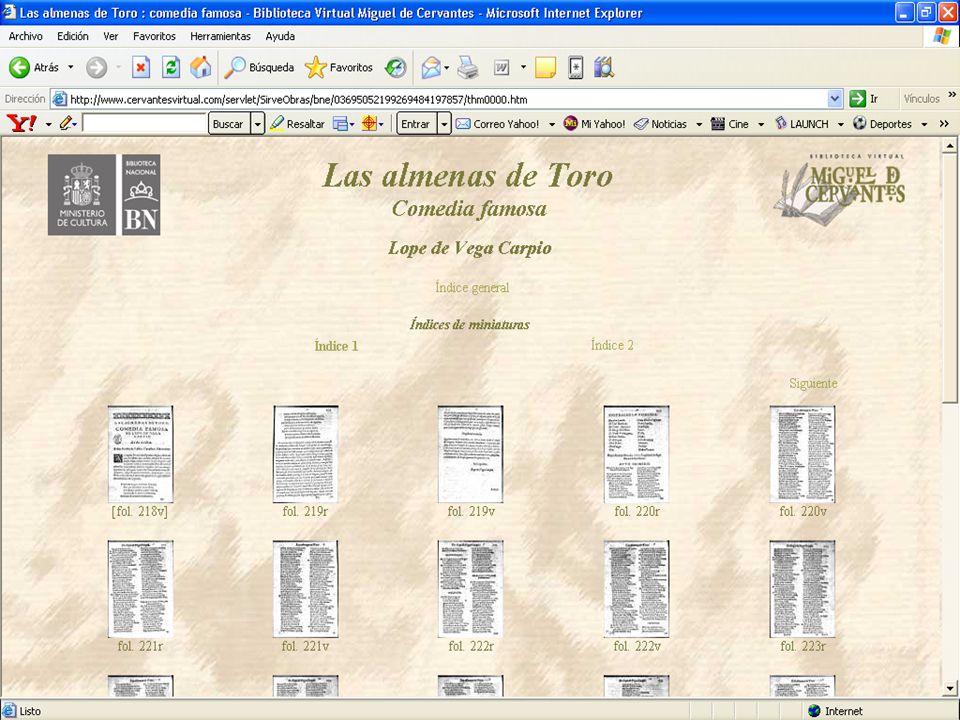
Task: Click the green Atrás back arrow
Action: (19, 67)
